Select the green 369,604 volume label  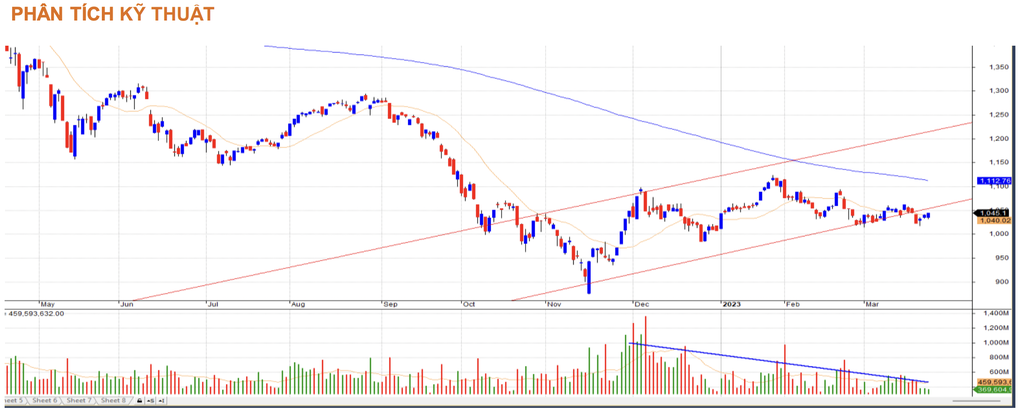coord(994,390)
